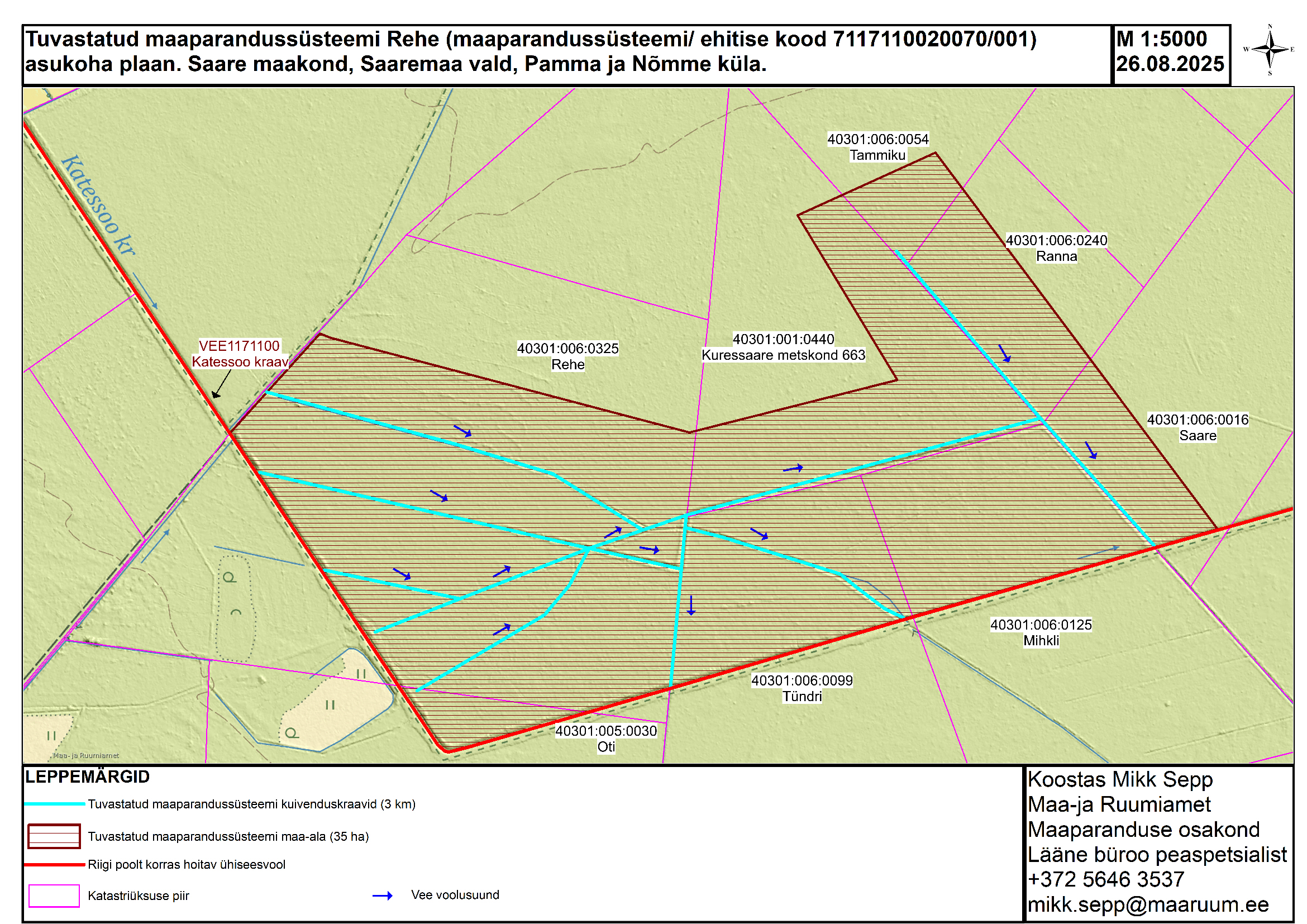The width and height of the screenshot is (1307, 924).
Task: Click the blue flow arrow in legend
Action: click(x=383, y=896)
